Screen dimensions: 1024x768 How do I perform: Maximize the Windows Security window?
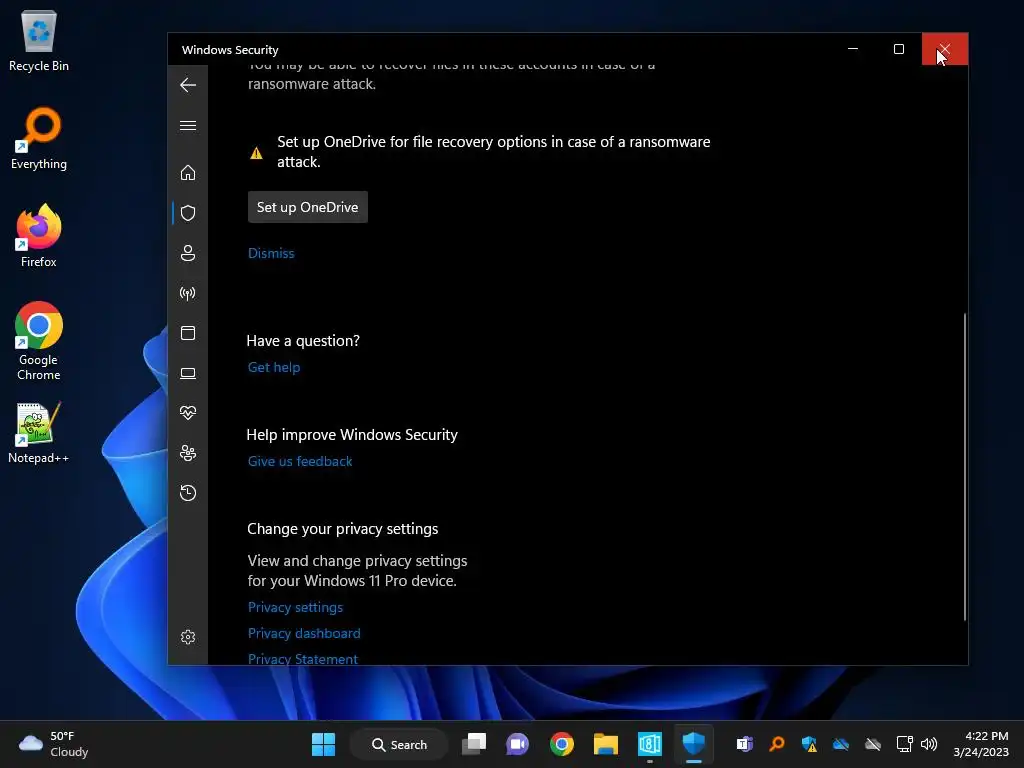point(899,49)
